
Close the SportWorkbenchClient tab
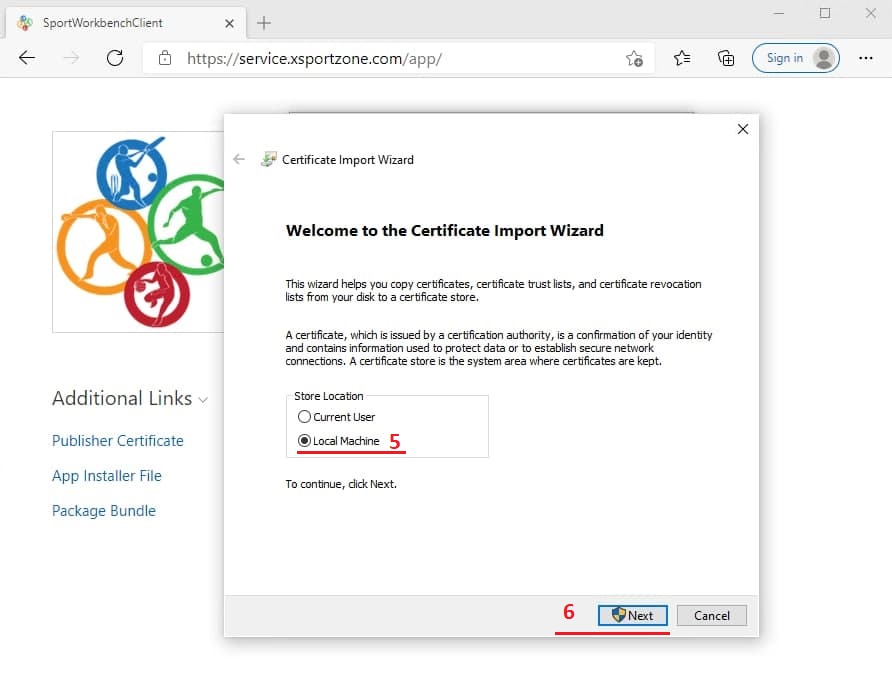coord(229,22)
